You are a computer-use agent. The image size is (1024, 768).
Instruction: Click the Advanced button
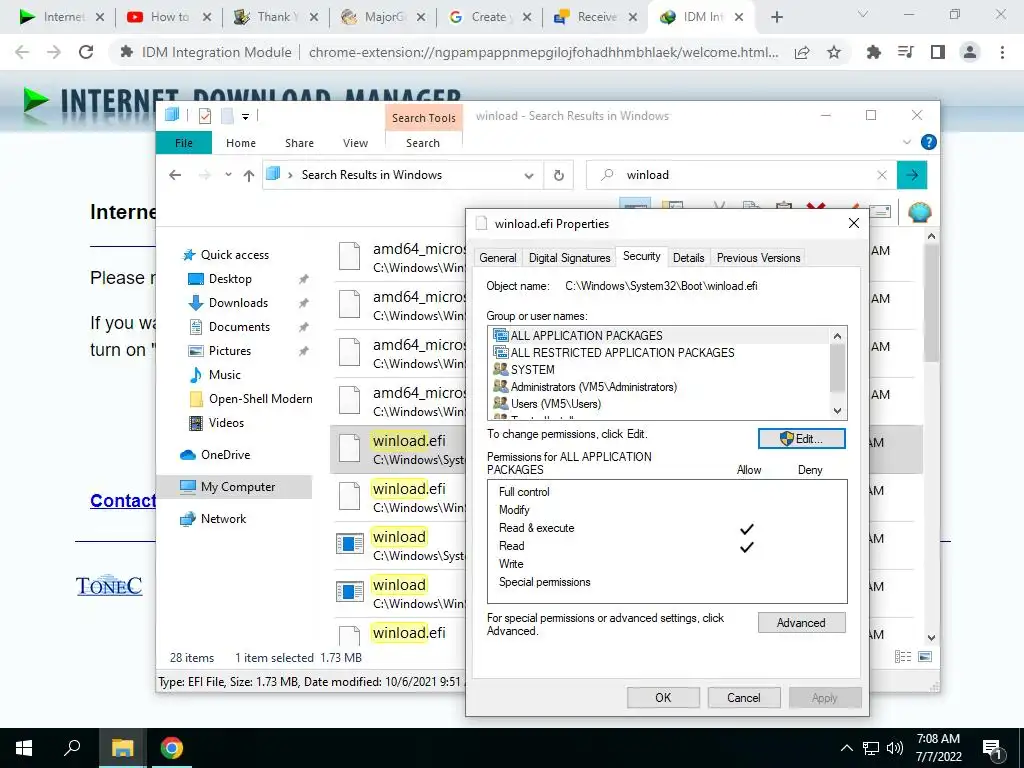tap(801, 623)
